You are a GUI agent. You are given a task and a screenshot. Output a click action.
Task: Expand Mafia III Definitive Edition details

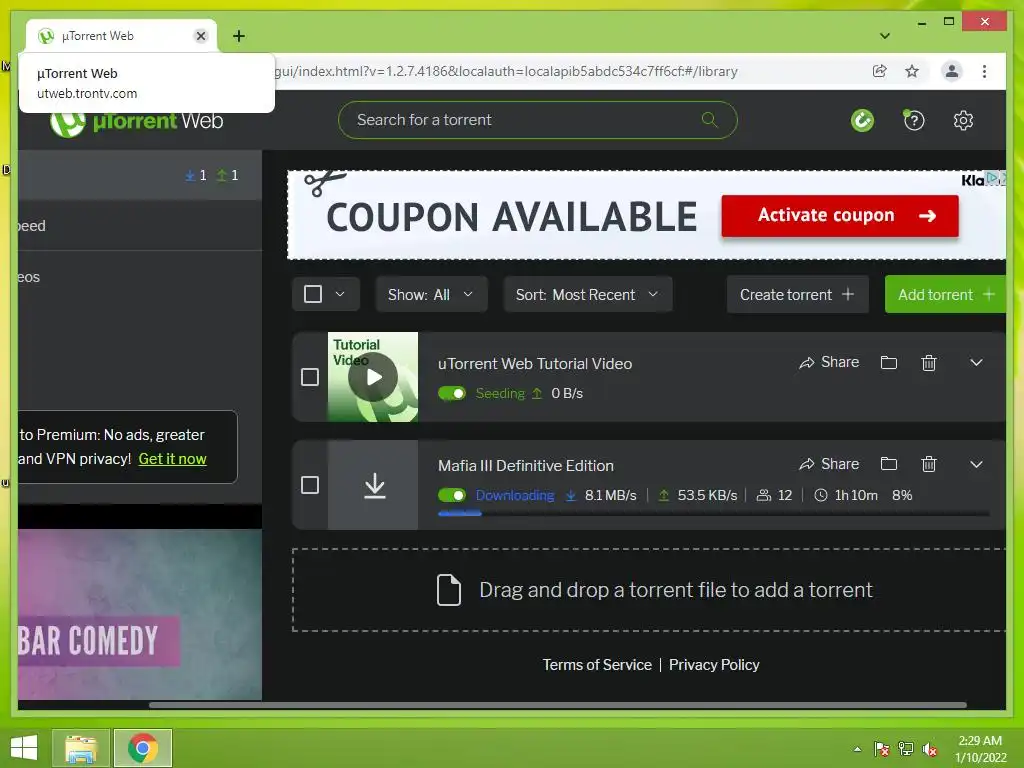[976, 464]
